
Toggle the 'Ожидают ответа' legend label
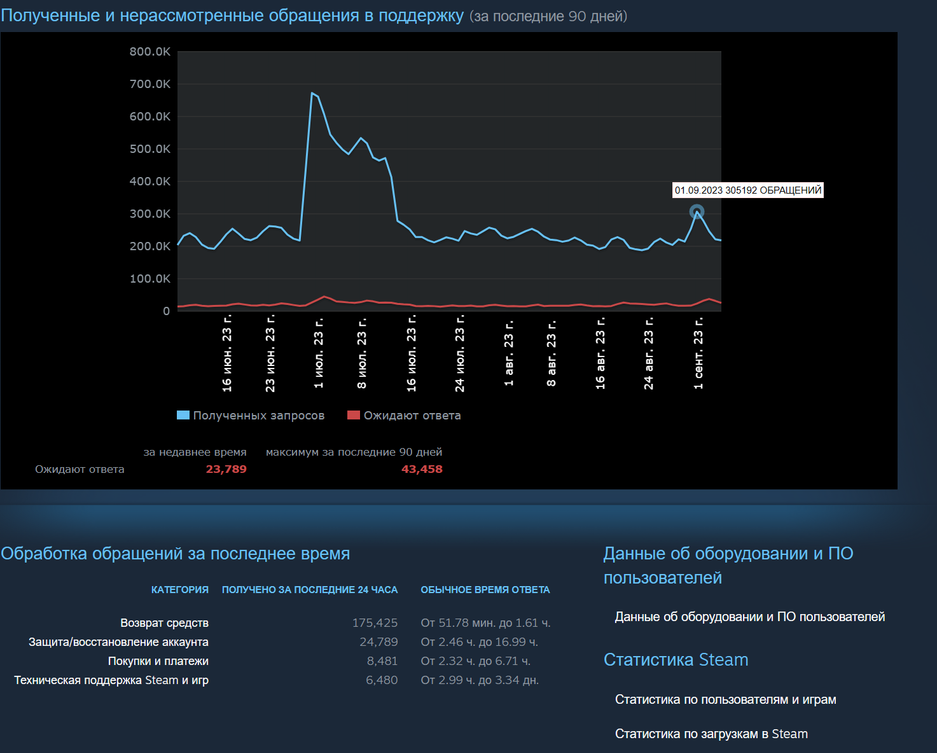412,415
